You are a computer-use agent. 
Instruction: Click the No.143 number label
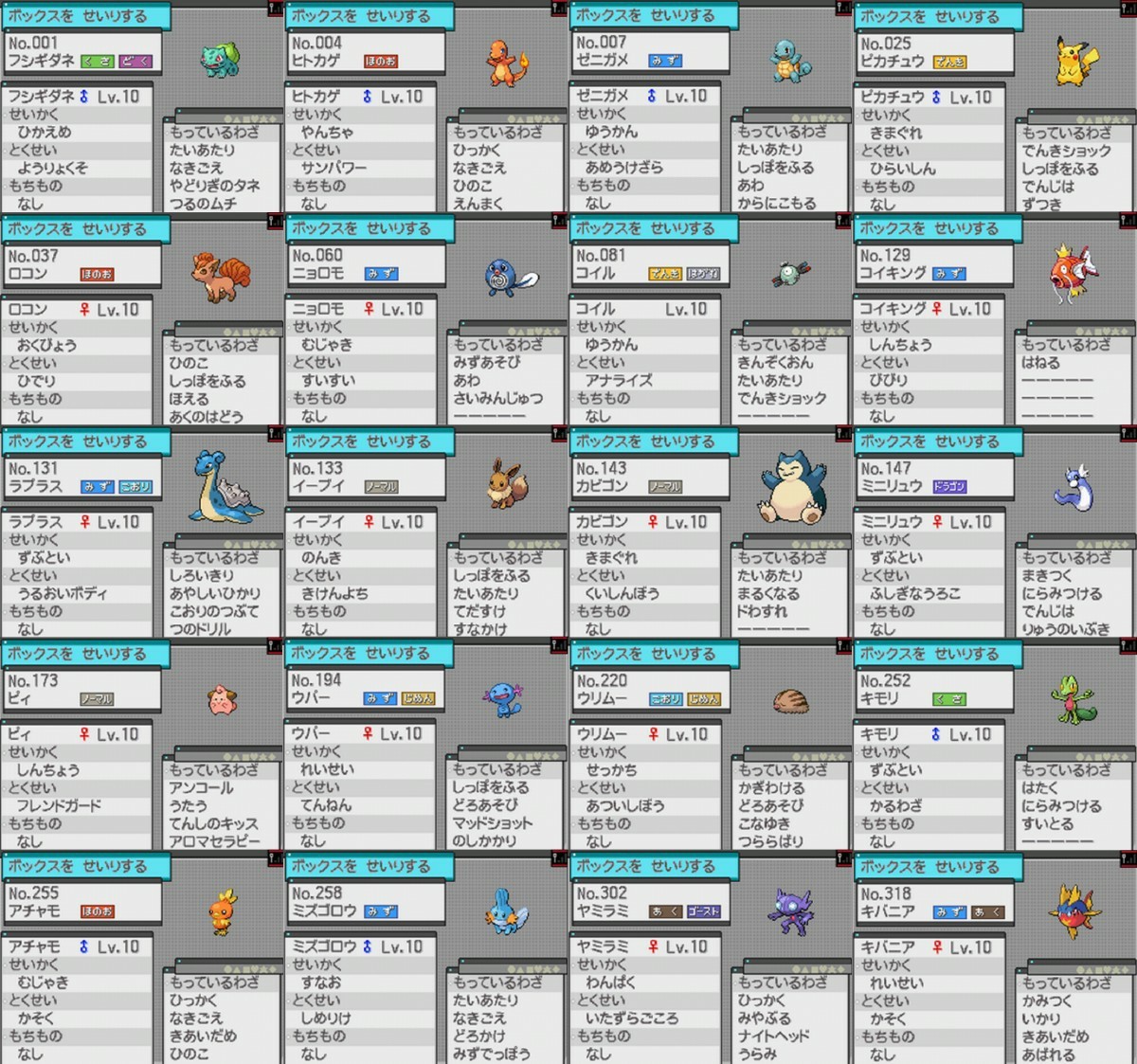point(602,468)
